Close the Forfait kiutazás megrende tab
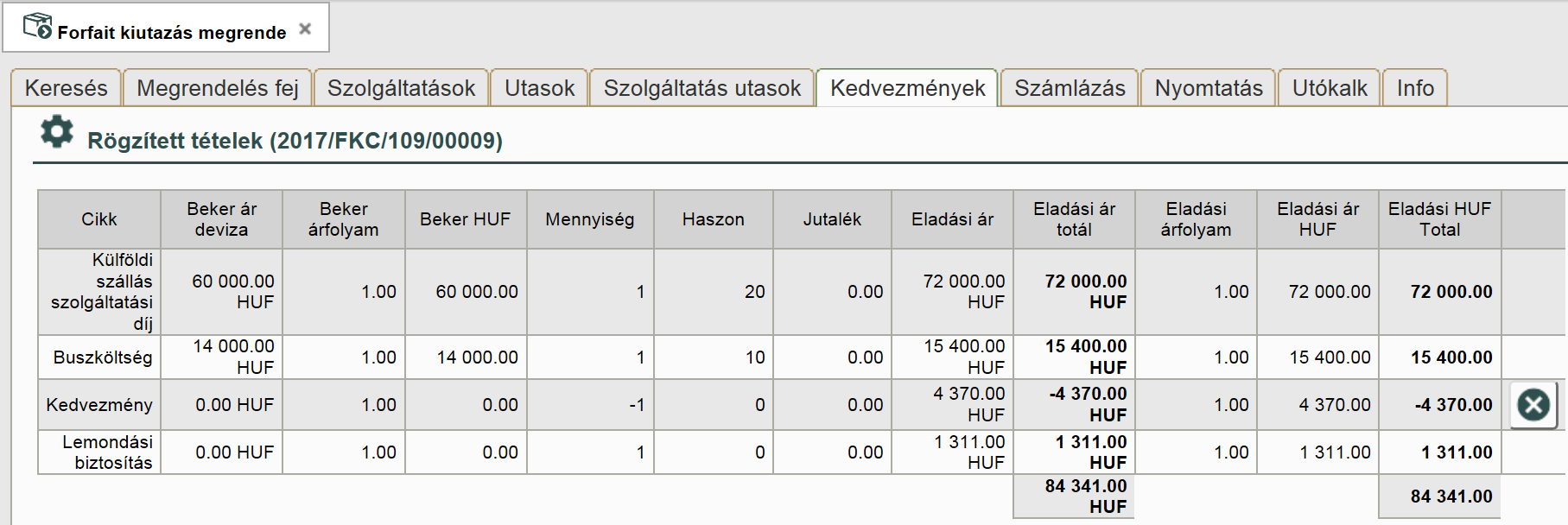 point(305,29)
